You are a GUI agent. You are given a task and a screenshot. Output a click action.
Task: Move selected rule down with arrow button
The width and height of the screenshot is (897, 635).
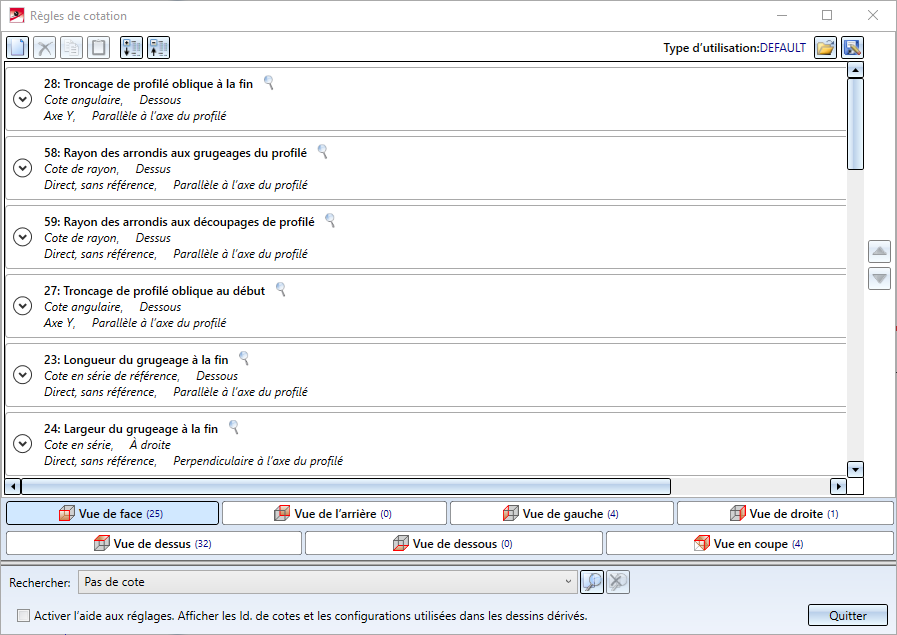click(x=879, y=279)
